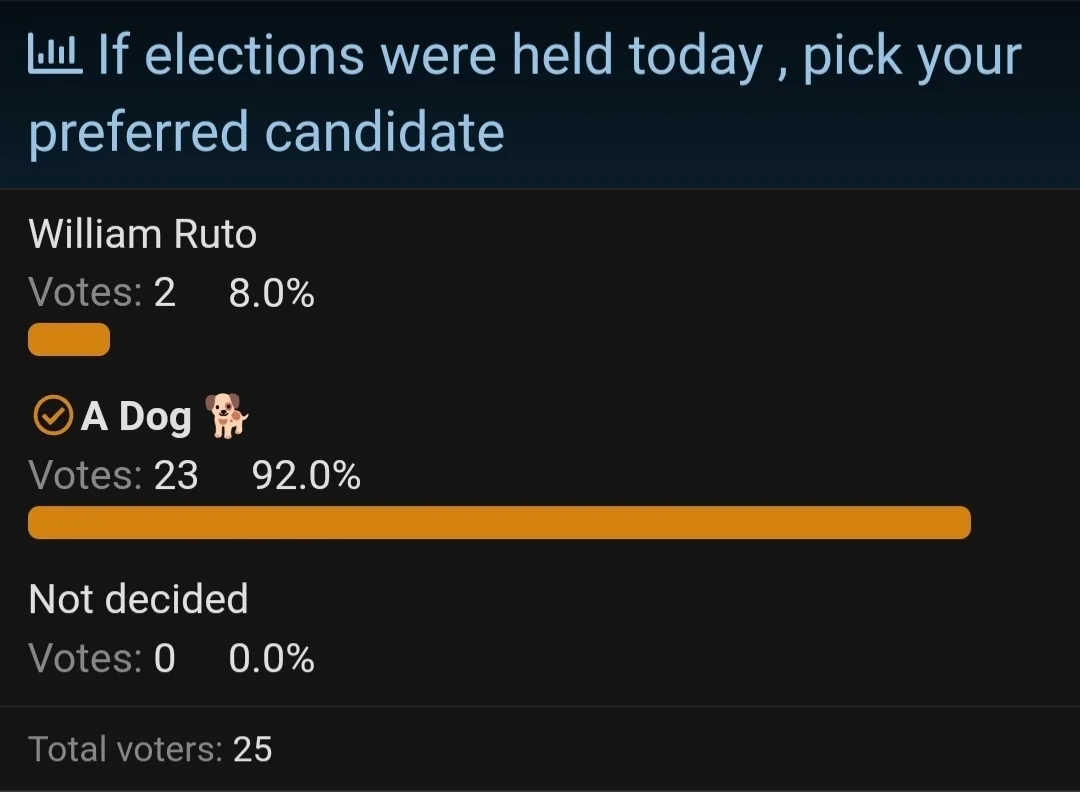Click the long orange bar under A Dog
This screenshot has height=792, width=1080.
[499, 523]
